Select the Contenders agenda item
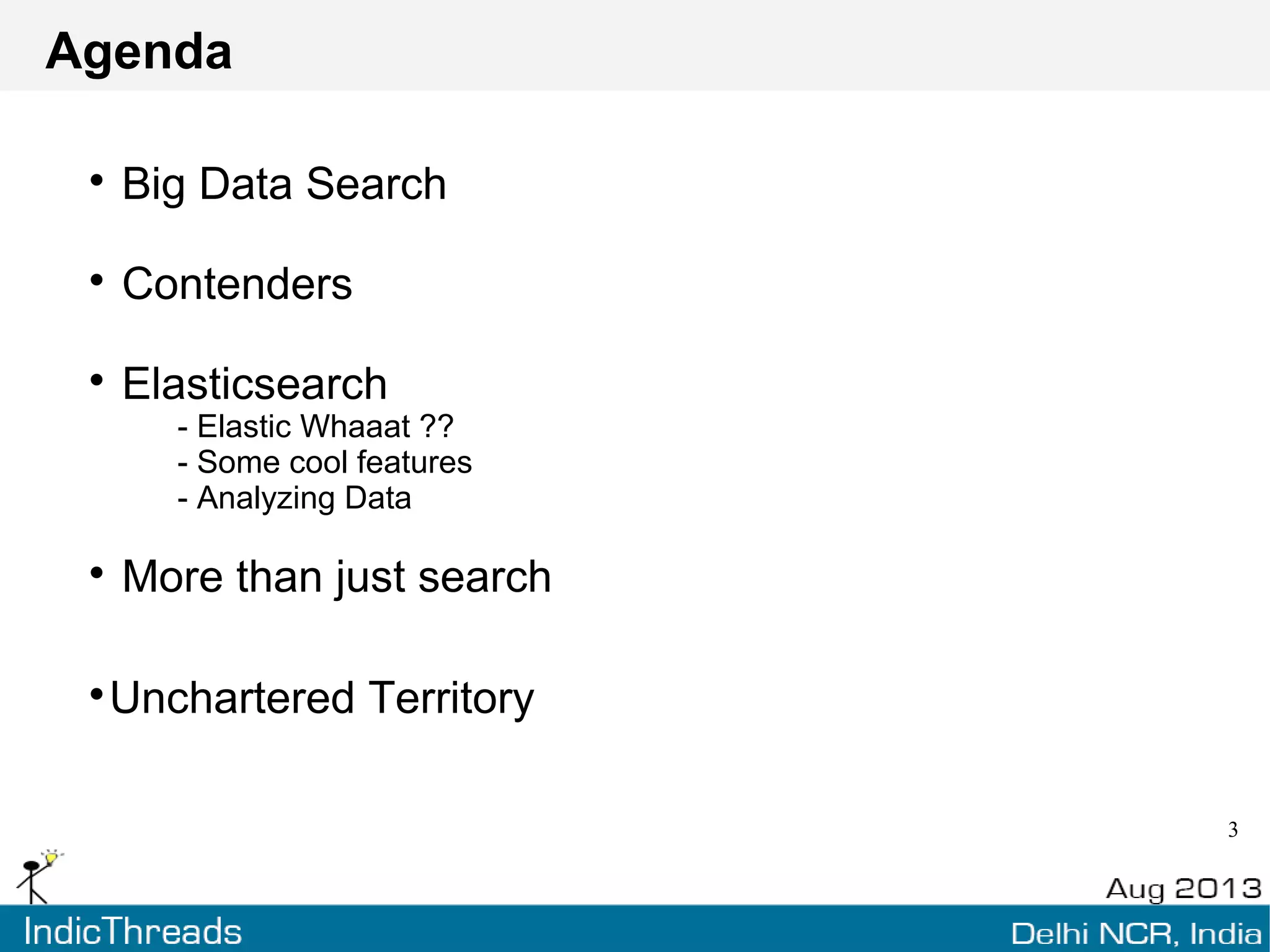 tap(237, 284)
